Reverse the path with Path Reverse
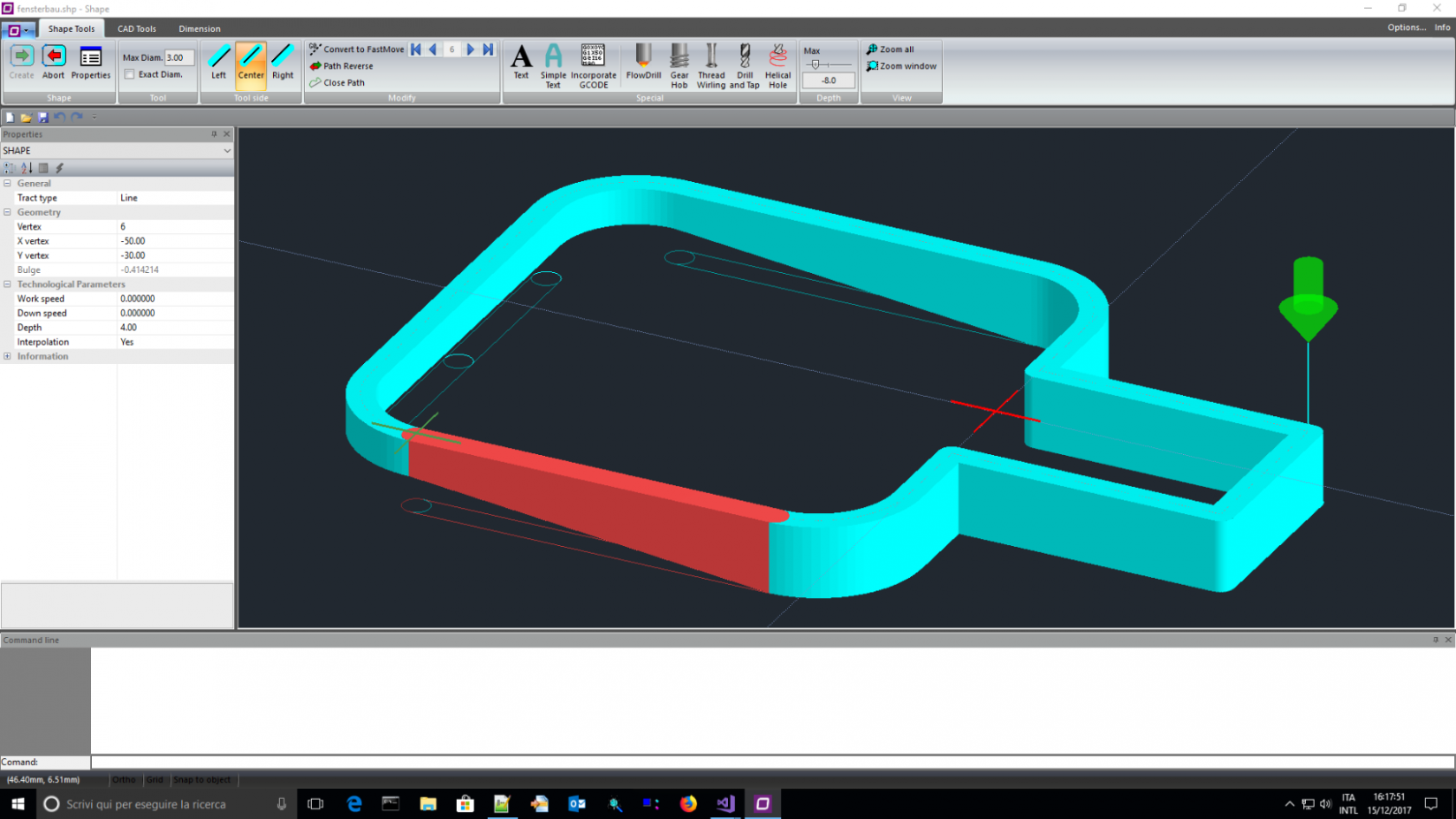The width and height of the screenshot is (1456, 819). click(341, 66)
